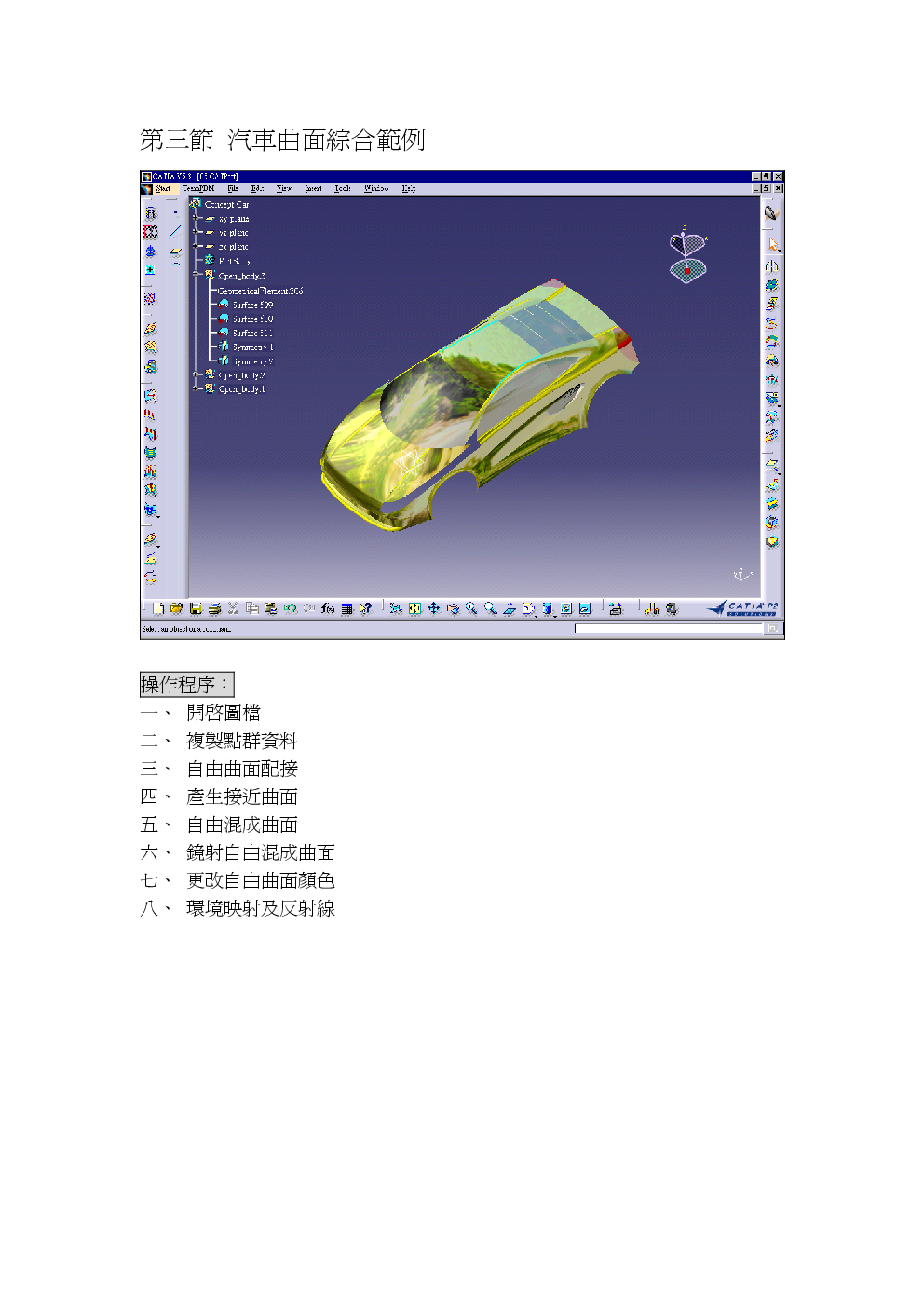Click the Line tool in left toolbar
Viewport: 924px width, 1307px height.
pyautogui.click(x=175, y=231)
